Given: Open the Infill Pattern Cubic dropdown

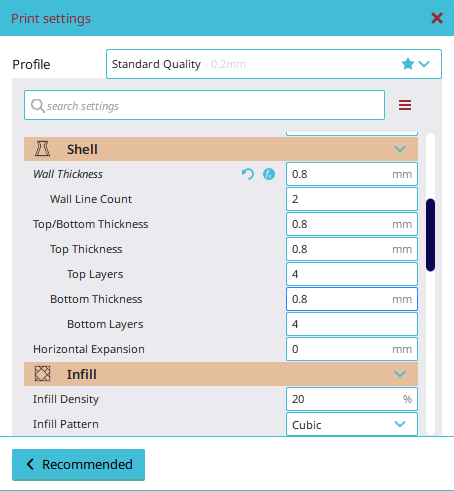Looking at the screenshot, I should [x=352, y=424].
